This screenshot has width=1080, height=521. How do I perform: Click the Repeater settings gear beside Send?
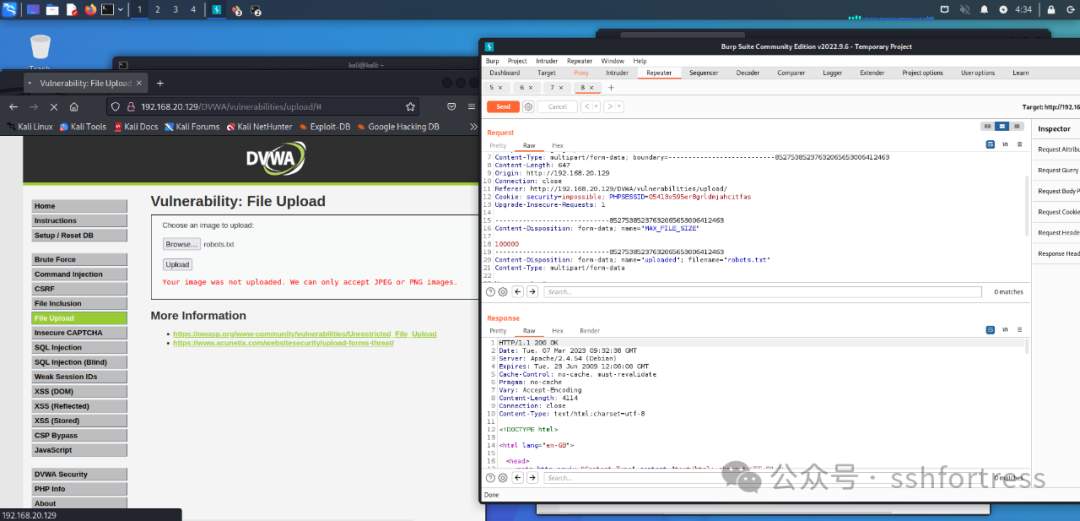(x=528, y=107)
